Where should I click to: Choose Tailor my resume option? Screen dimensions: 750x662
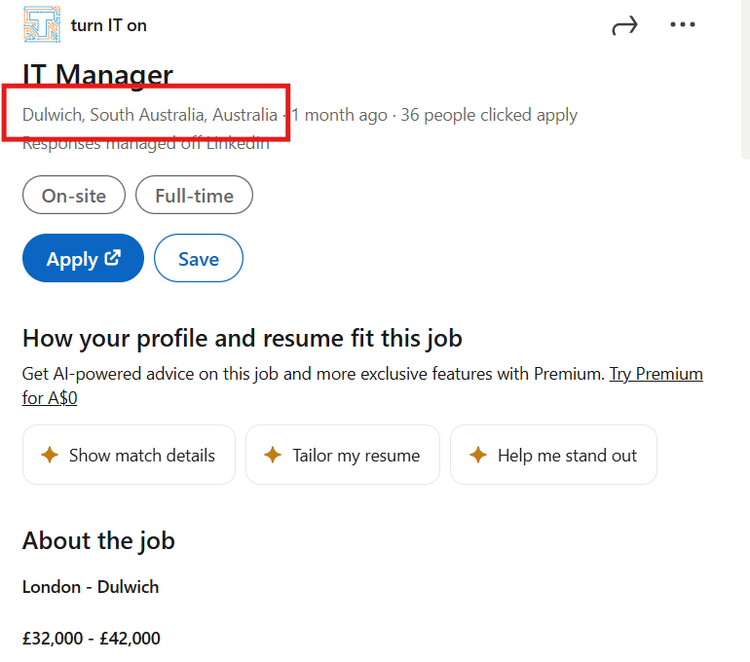coord(342,455)
